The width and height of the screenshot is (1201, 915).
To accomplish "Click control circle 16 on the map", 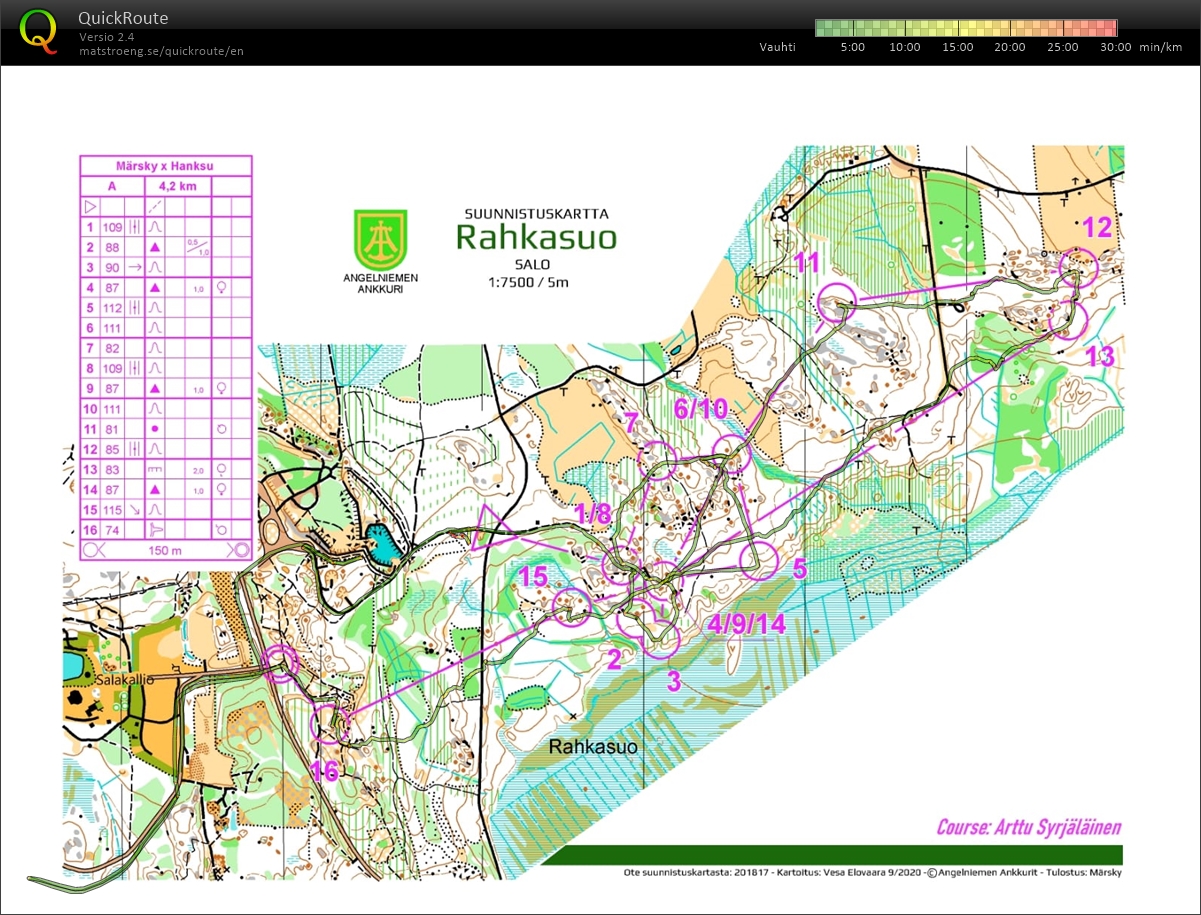I will (331, 724).
